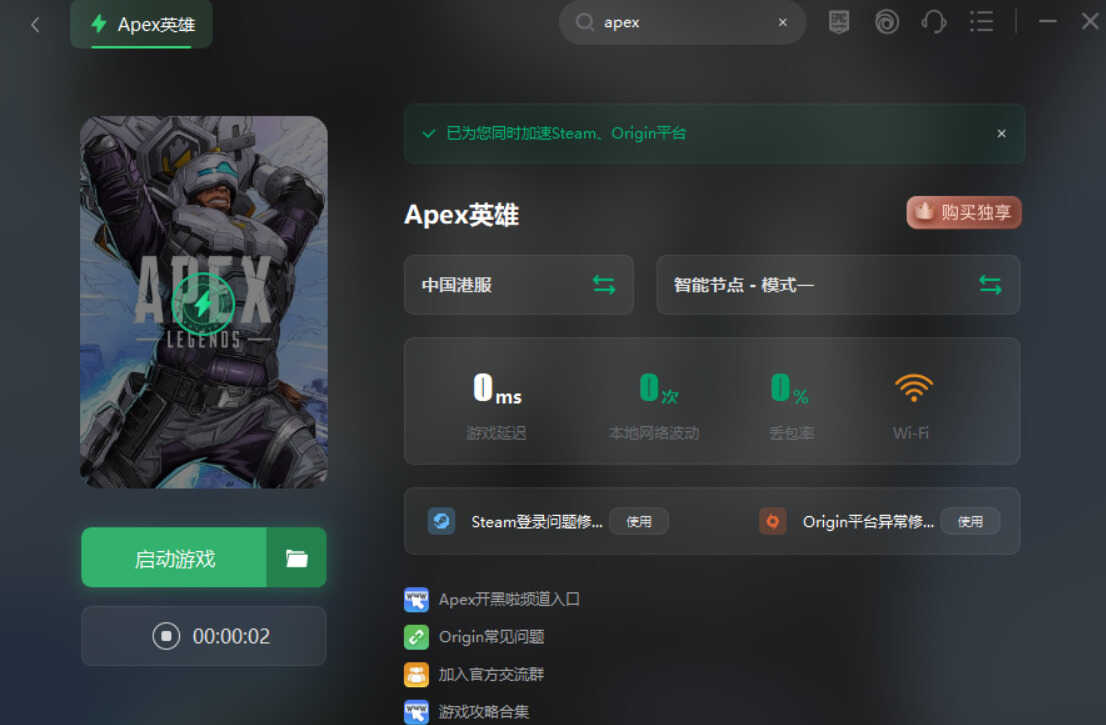The width and height of the screenshot is (1106, 725).
Task: Change 智能节点 - 模式一 node selection
Action: click(x=838, y=285)
